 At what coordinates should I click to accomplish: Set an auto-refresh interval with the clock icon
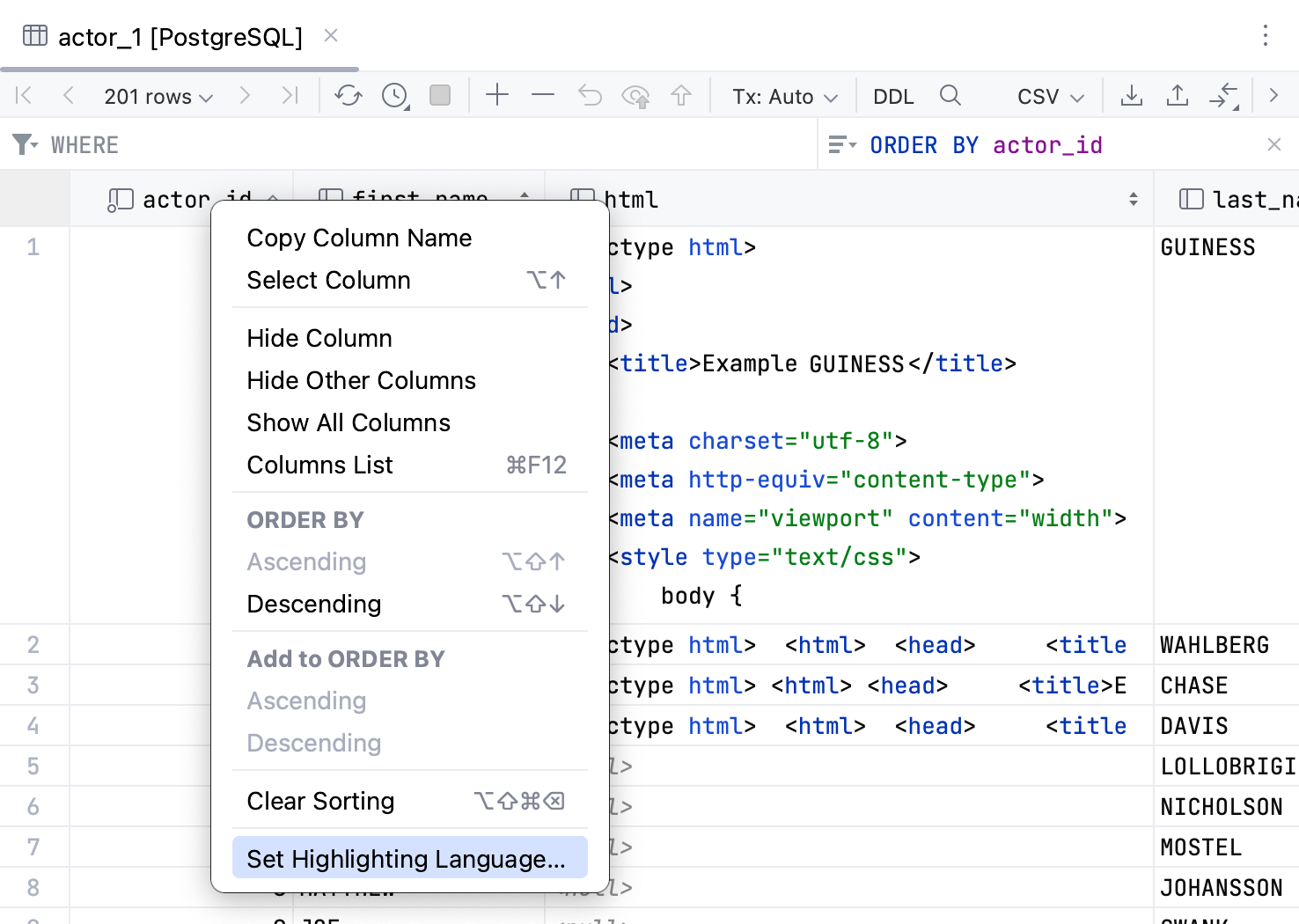click(393, 95)
